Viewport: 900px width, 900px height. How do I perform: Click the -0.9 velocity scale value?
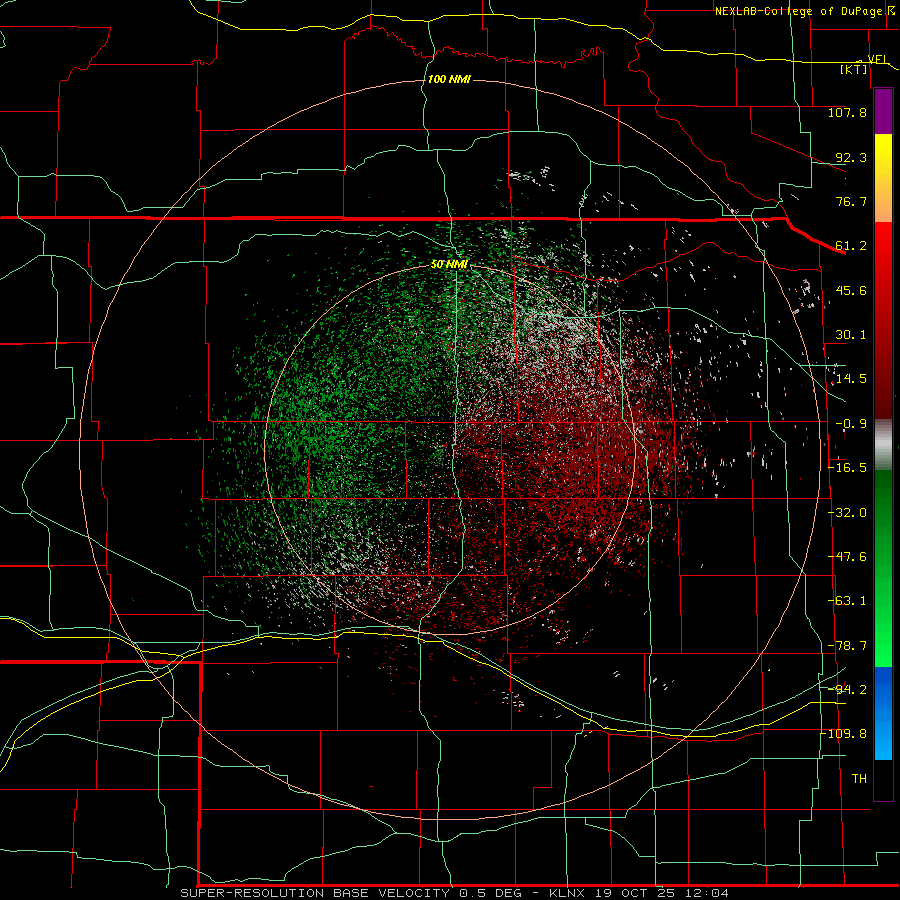pyautogui.click(x=851, y=424)
